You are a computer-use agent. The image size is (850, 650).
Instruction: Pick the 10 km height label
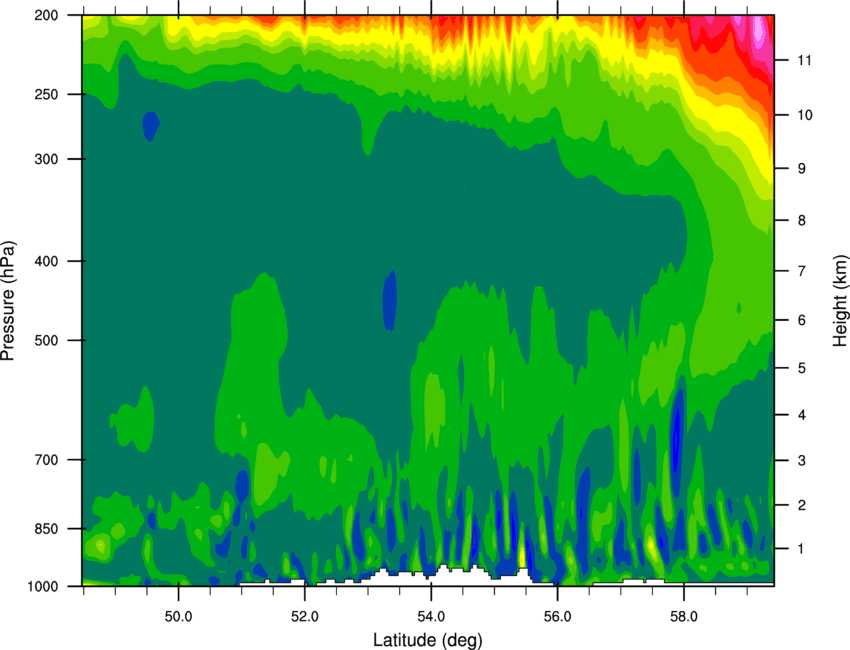coord(805,115)
